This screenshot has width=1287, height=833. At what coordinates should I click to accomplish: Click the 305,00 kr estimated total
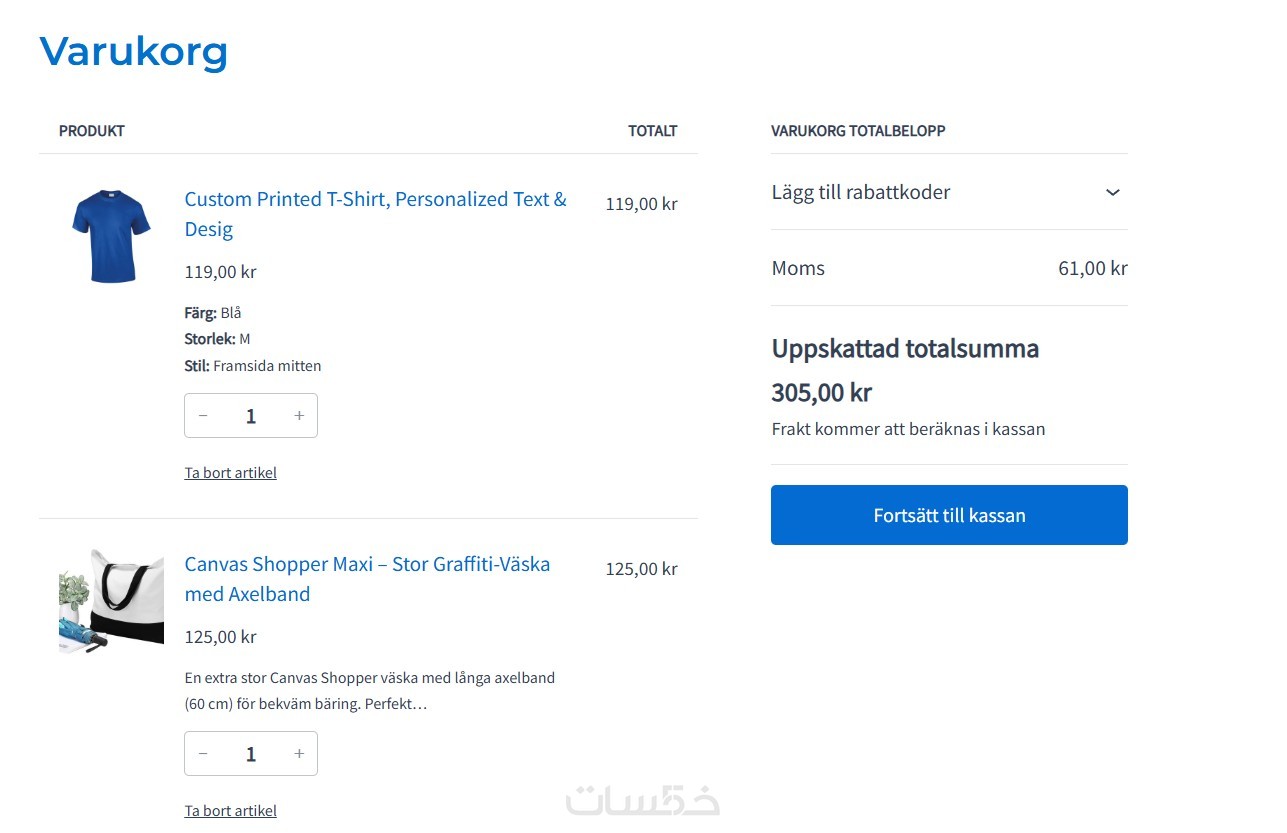821,393
